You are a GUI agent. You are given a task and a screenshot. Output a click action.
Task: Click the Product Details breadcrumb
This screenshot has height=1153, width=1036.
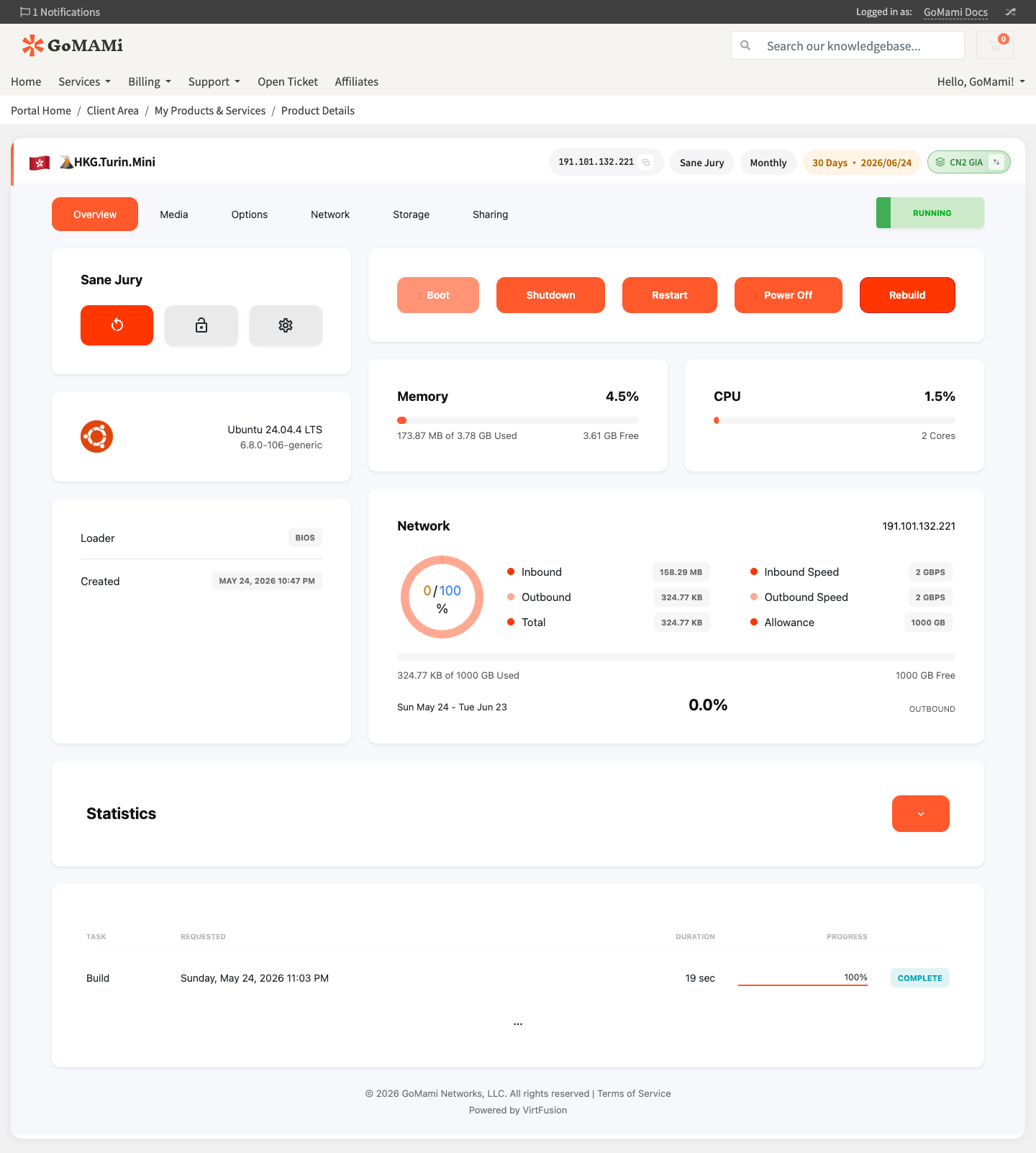318,111
